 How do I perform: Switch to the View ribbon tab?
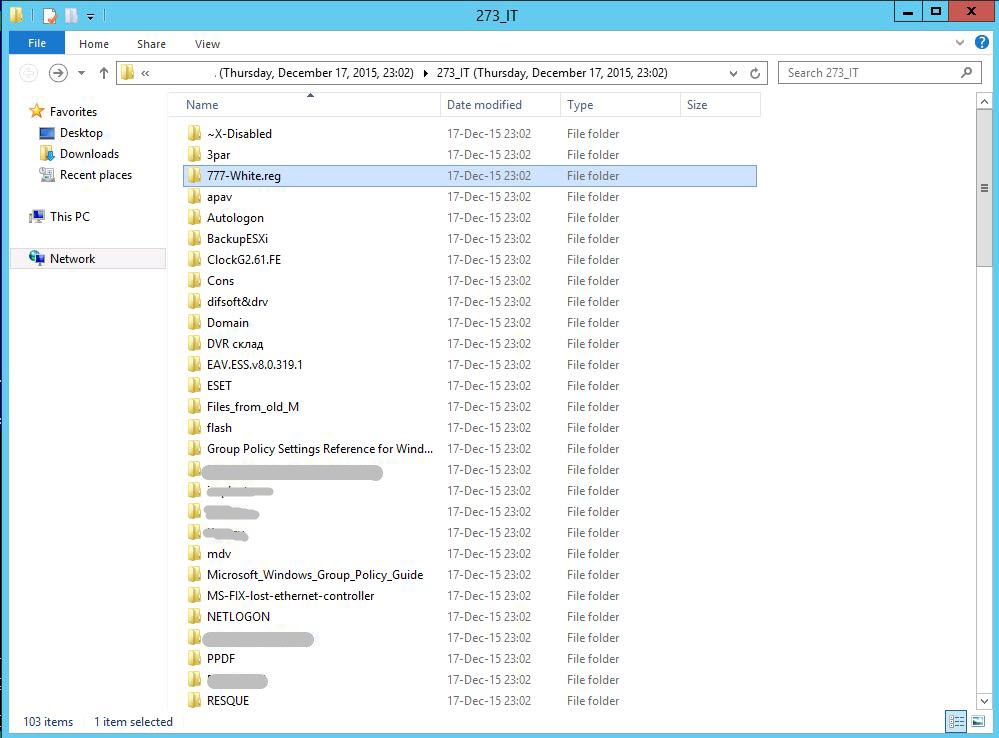coord(207,44)
